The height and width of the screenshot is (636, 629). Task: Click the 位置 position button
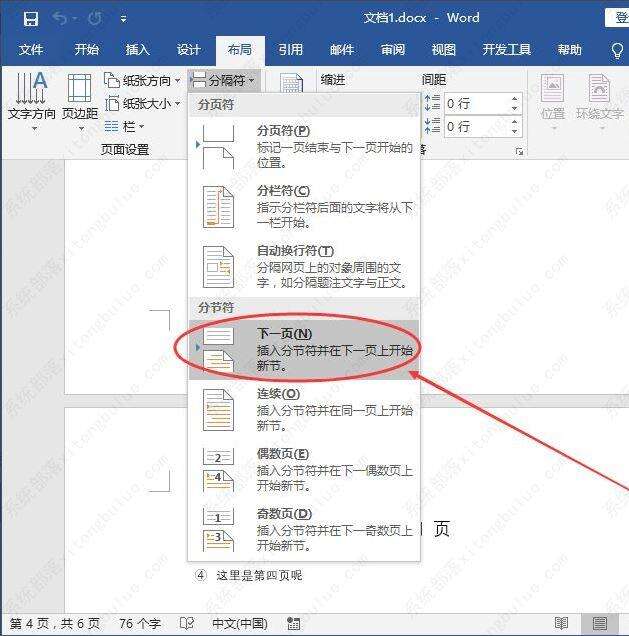click(553, 101)
